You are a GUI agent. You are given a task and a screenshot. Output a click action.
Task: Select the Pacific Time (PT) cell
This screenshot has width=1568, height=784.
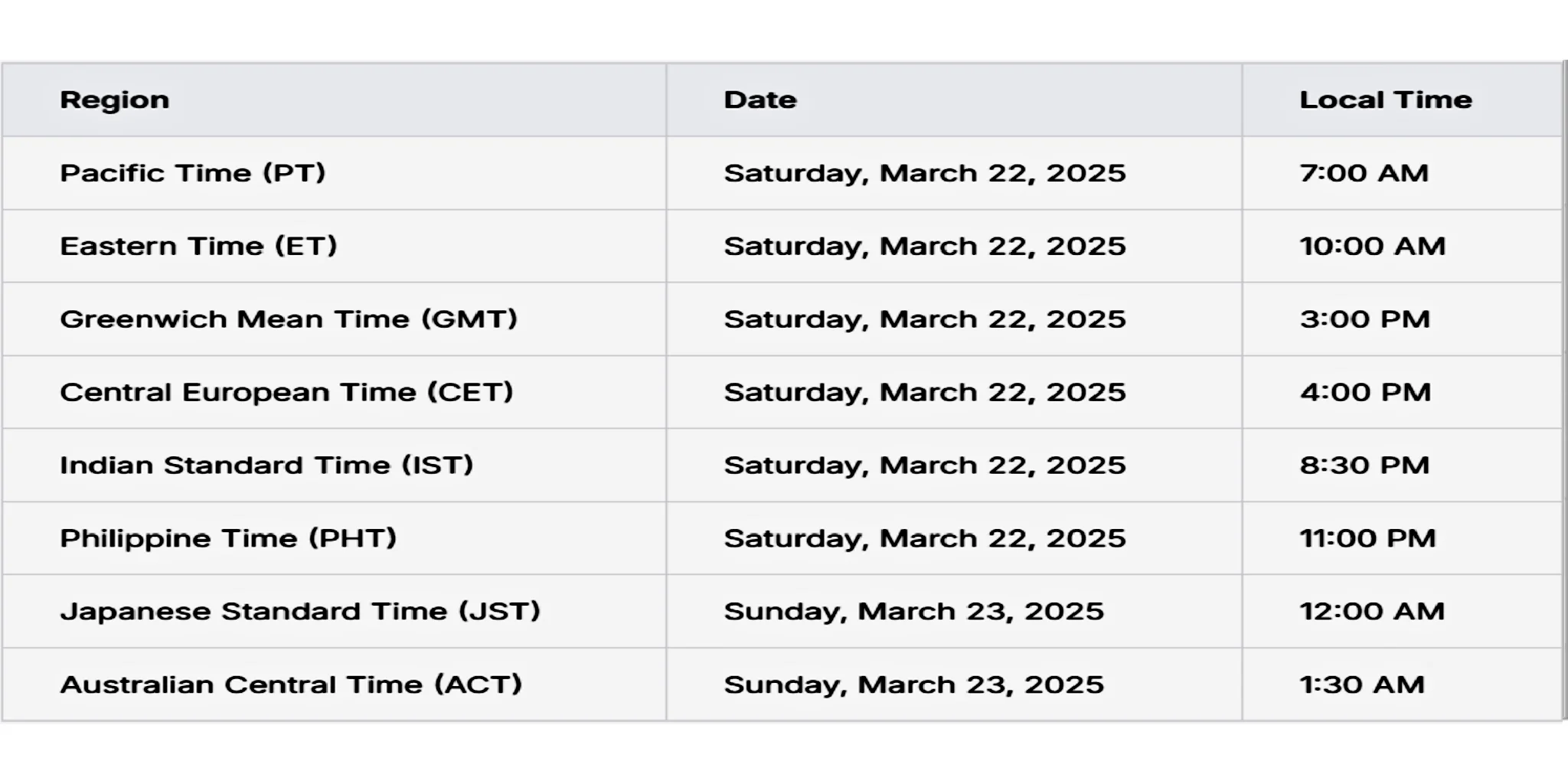(x=334, y=173)
